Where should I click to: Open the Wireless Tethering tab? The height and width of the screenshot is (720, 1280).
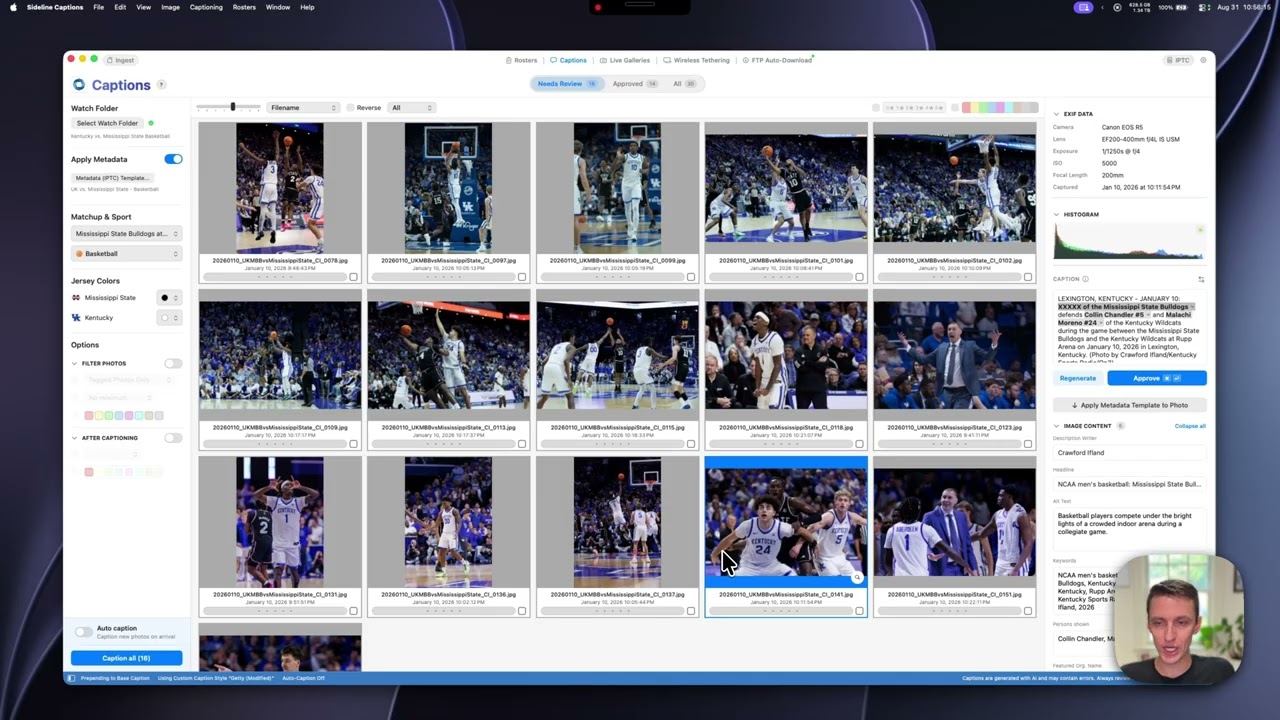coord(696,60)
